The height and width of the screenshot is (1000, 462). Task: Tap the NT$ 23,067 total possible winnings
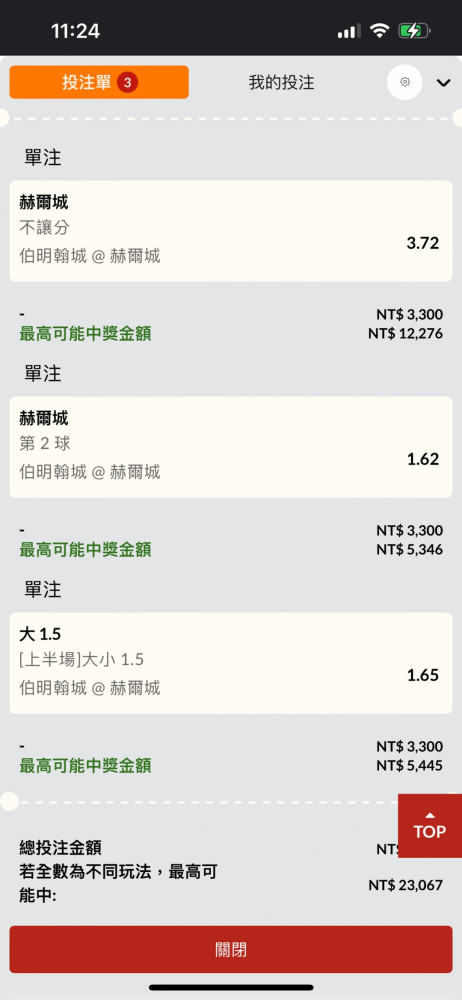click(405, 885)
